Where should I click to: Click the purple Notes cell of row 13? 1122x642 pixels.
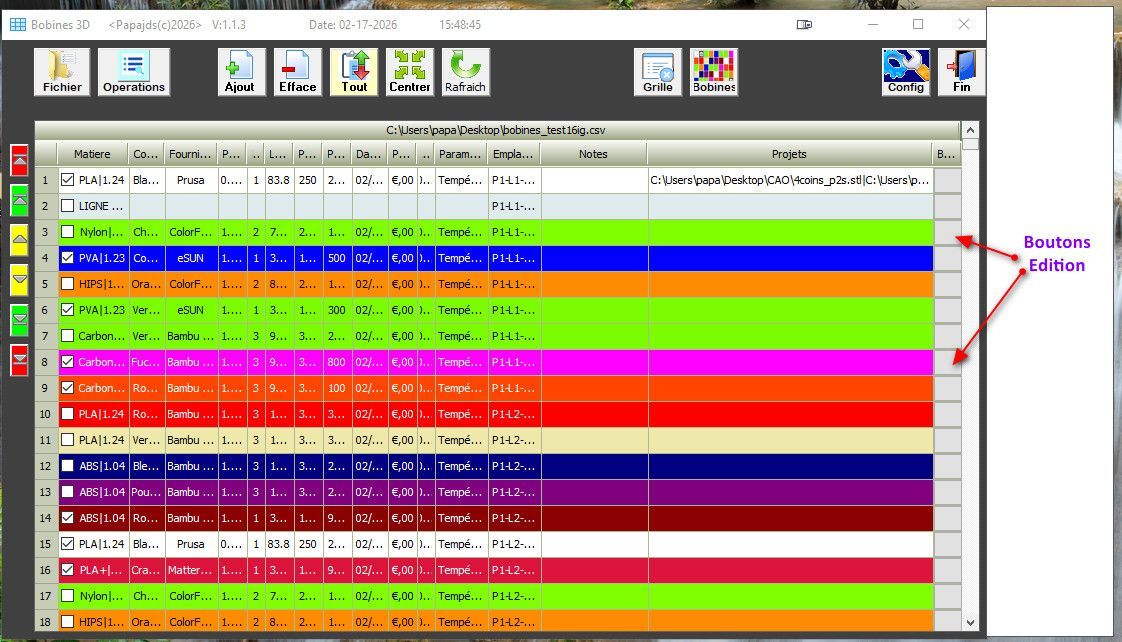(x=595, y=492)
